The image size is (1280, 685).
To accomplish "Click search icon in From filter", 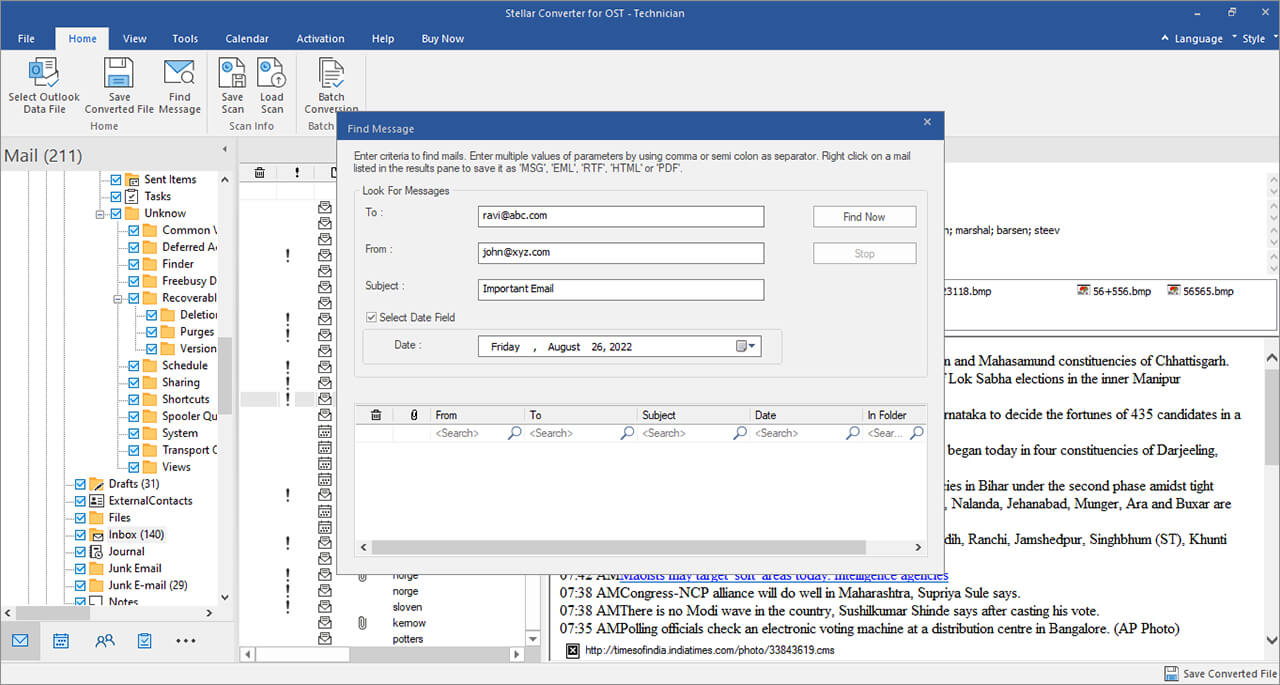I will 514,433.
